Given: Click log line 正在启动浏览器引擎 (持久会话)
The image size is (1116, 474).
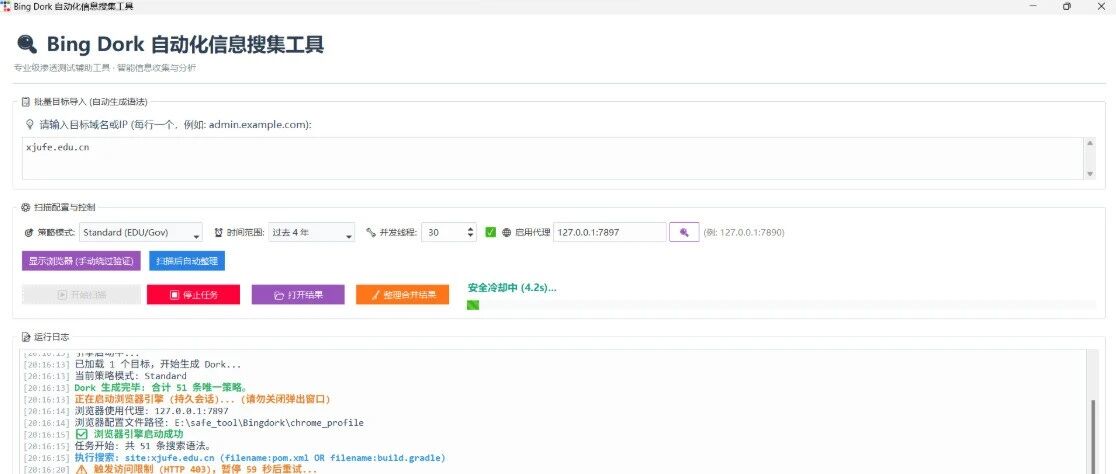Looking at the screenshot, I should click(203, 399).
